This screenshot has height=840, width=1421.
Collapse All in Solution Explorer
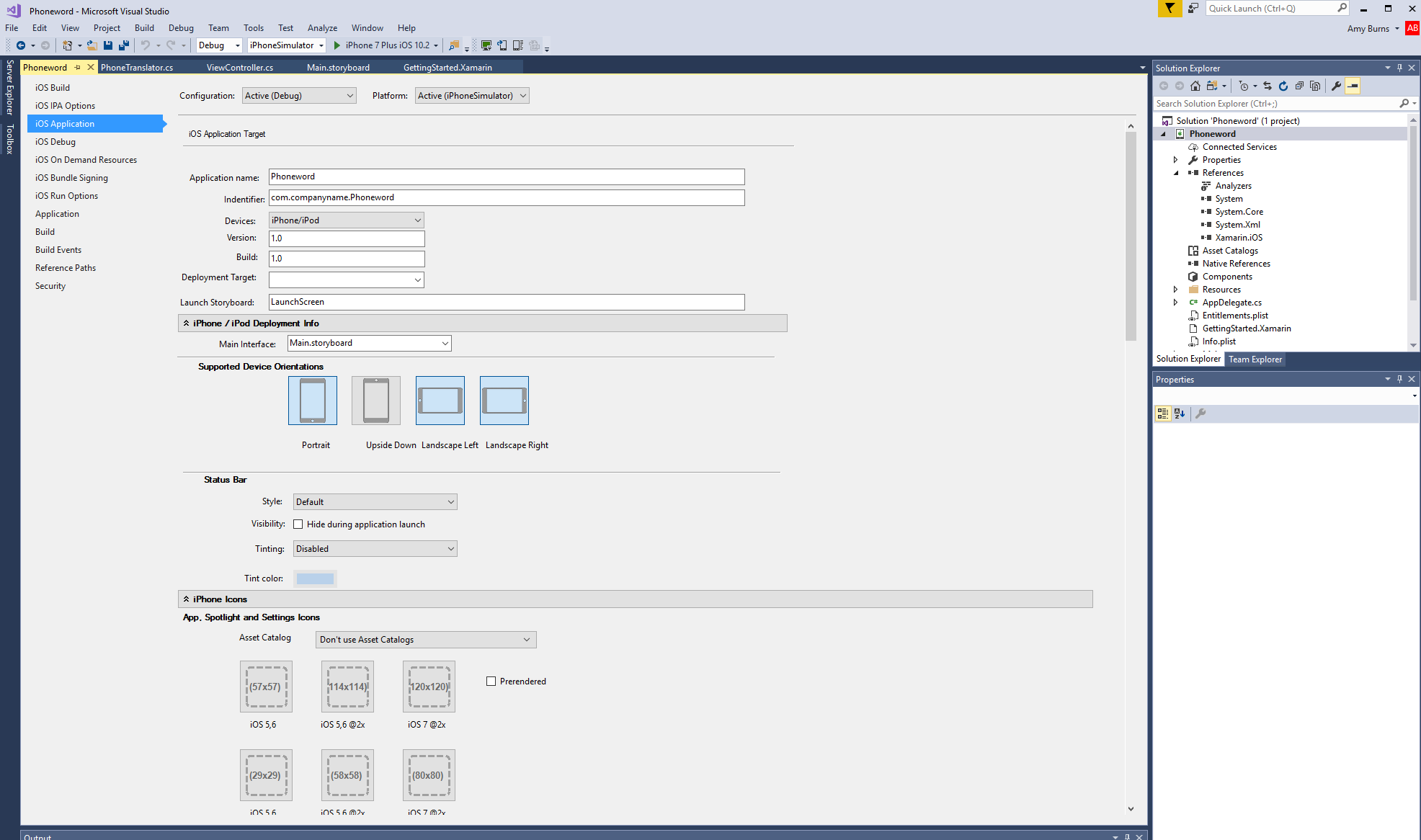(1299, 86)
